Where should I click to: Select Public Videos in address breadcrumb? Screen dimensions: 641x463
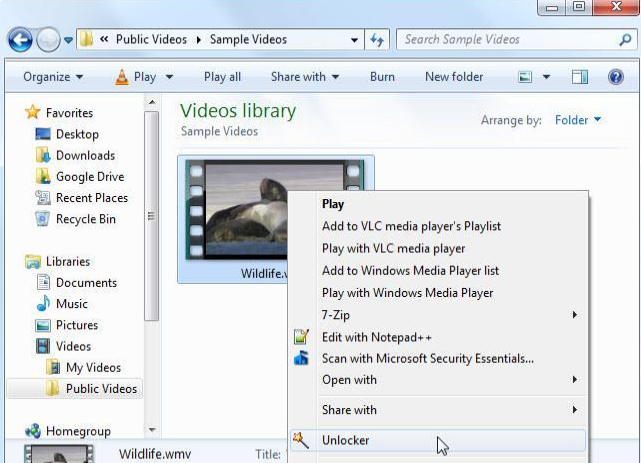click(x=151, y=39)
